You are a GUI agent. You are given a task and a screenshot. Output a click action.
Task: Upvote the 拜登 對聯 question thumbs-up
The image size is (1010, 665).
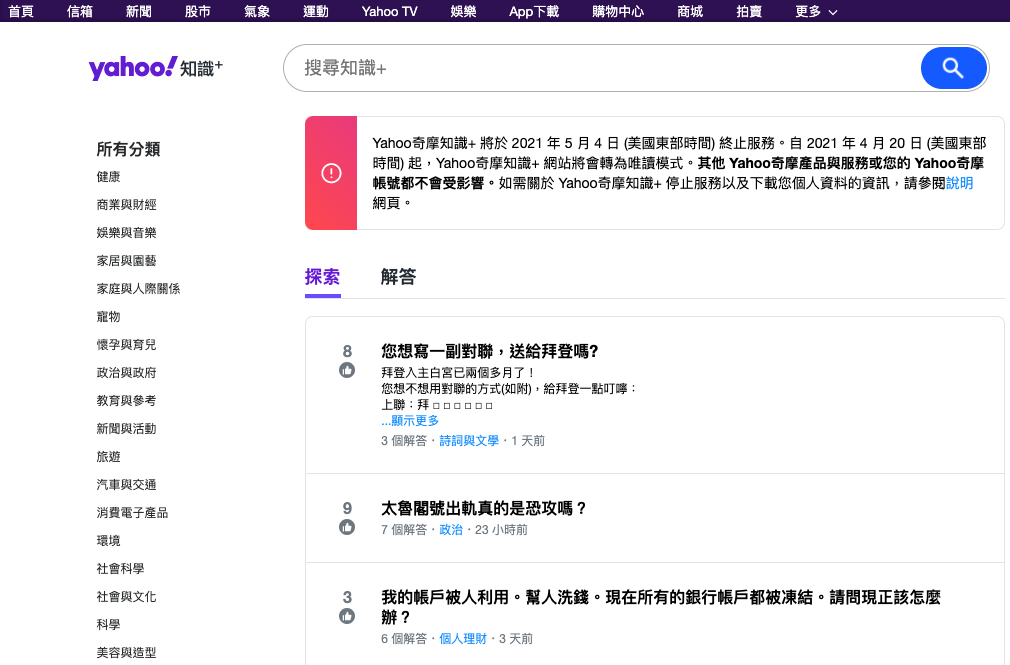click(x=347, y=370)
